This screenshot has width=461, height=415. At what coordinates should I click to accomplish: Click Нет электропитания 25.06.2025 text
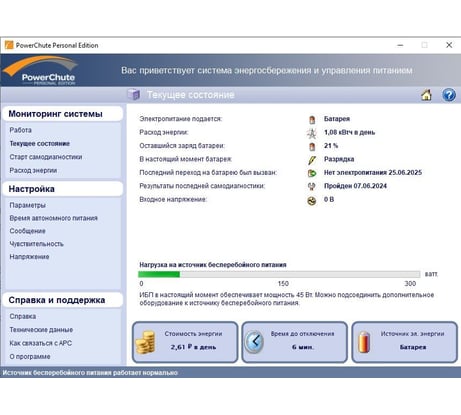click(373, 172)
